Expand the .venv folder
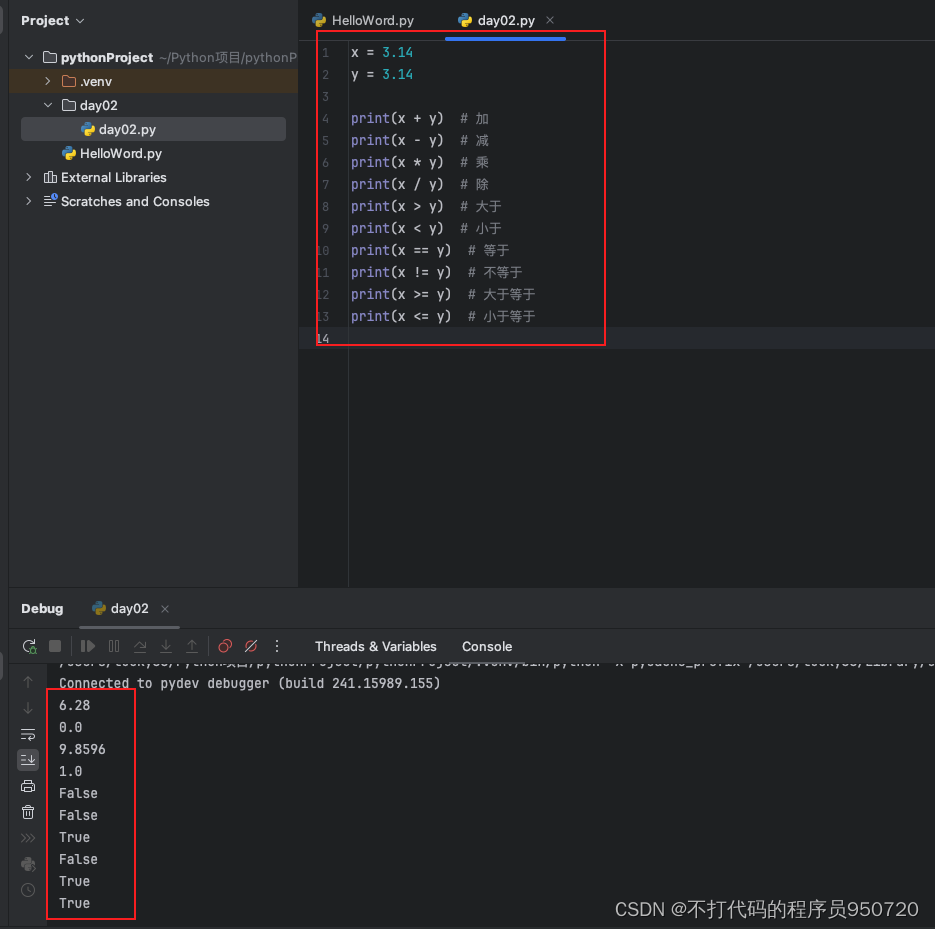 pyautogui.click(x=48, y=81)
